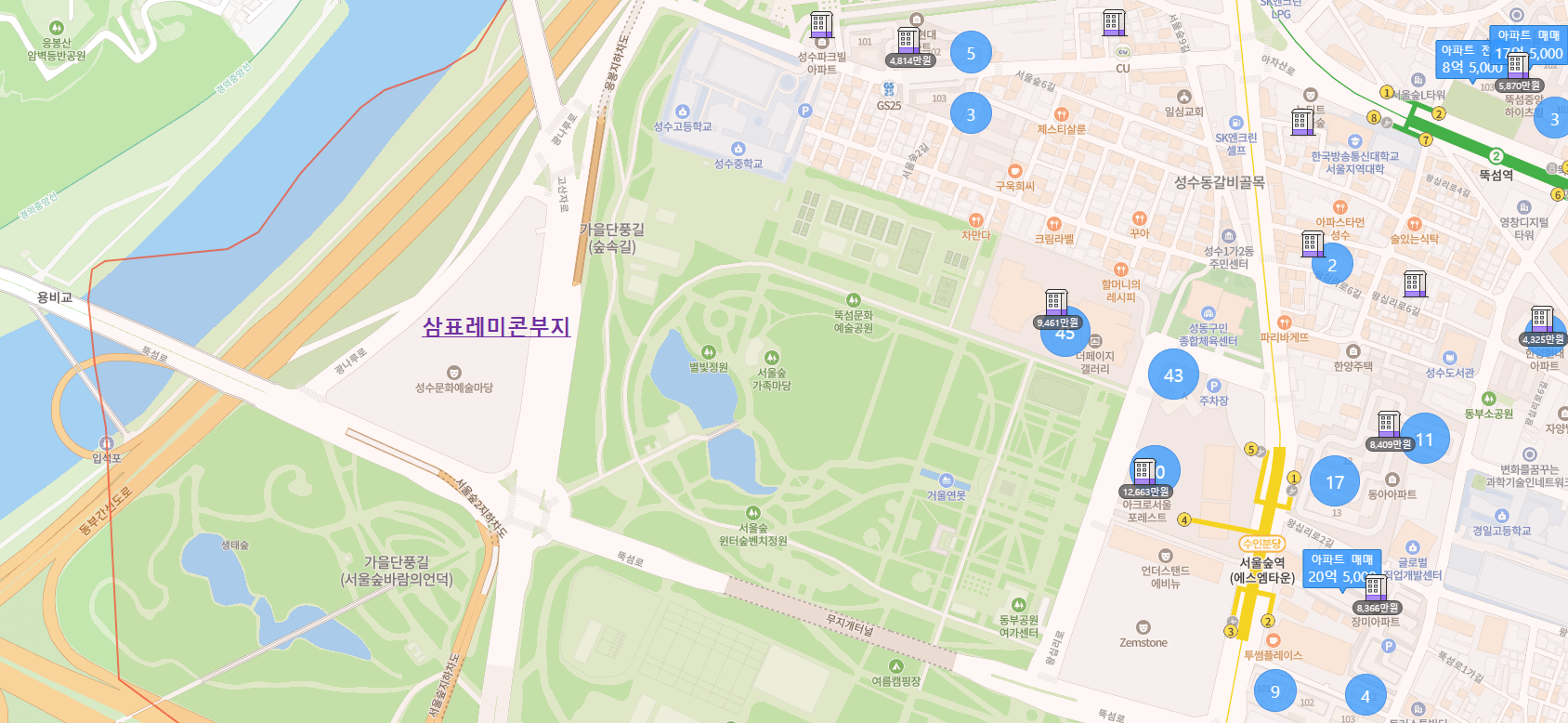Click the 술있는식탁 restaurant pin

point(1414,224)
